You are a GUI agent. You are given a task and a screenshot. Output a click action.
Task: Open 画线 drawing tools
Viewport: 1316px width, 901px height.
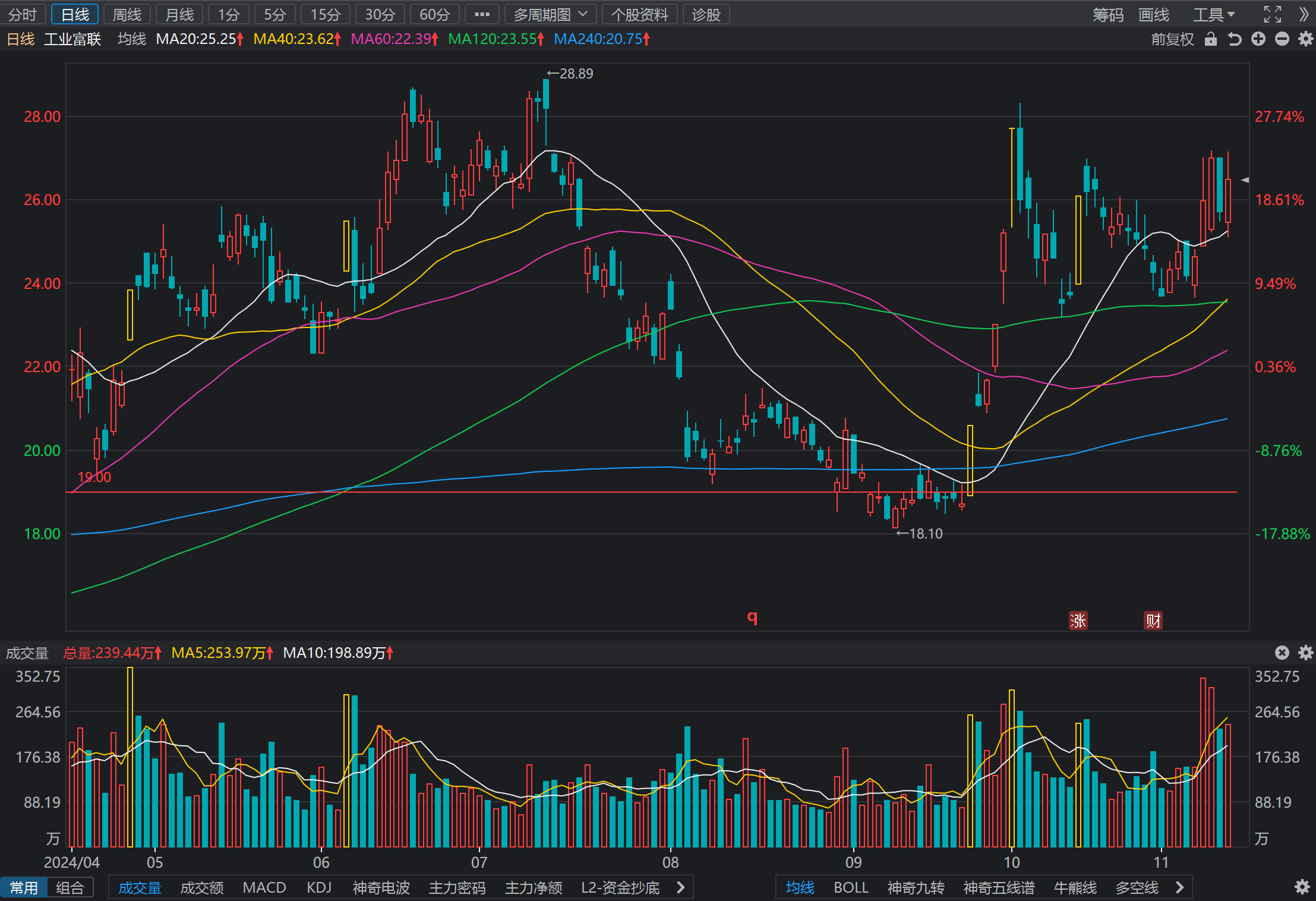click(1153, 14)
